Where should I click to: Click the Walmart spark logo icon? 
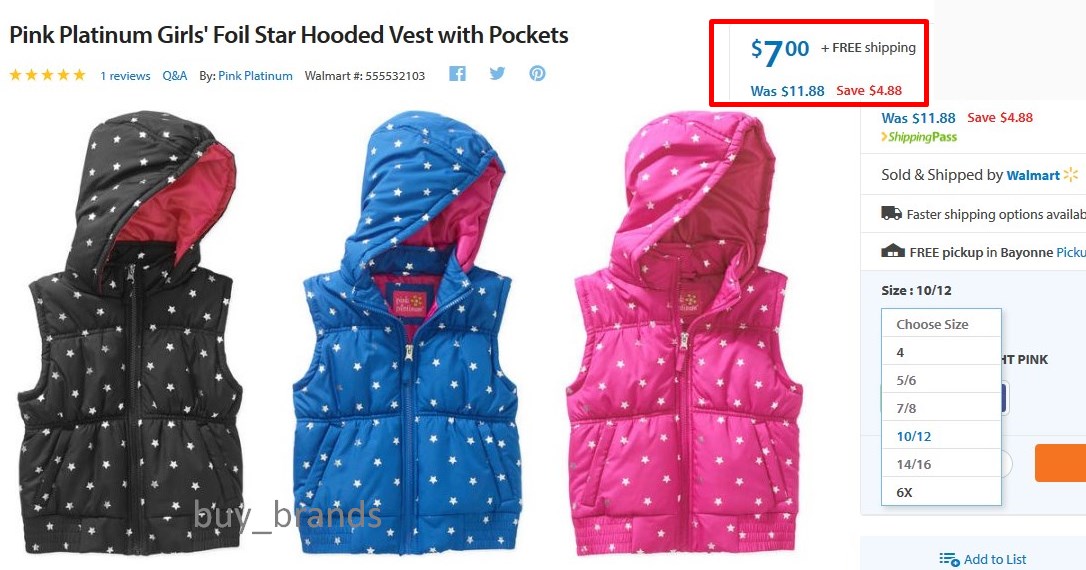point(1071,175)
